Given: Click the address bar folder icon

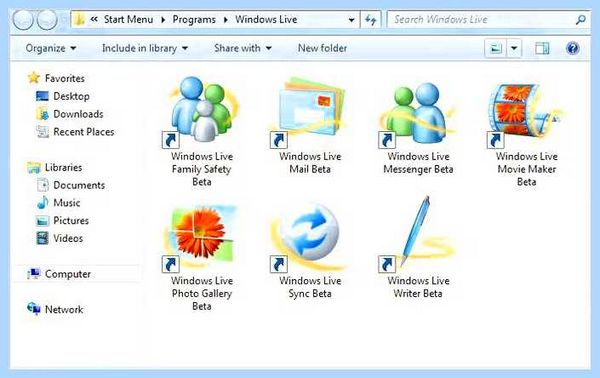Looking at the screenshot, I should [x=80, y=20].
